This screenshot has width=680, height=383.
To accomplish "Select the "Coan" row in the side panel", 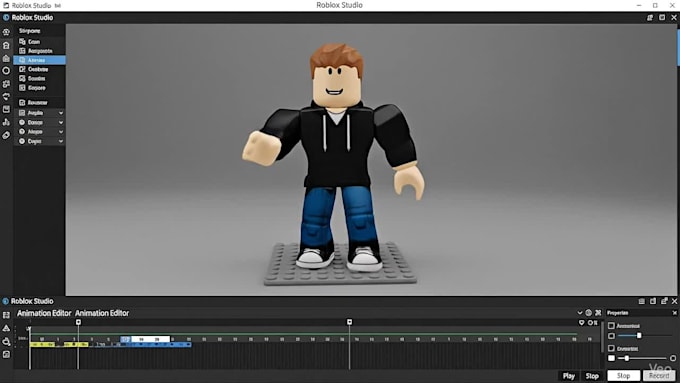I will click(x=39, y=42).
